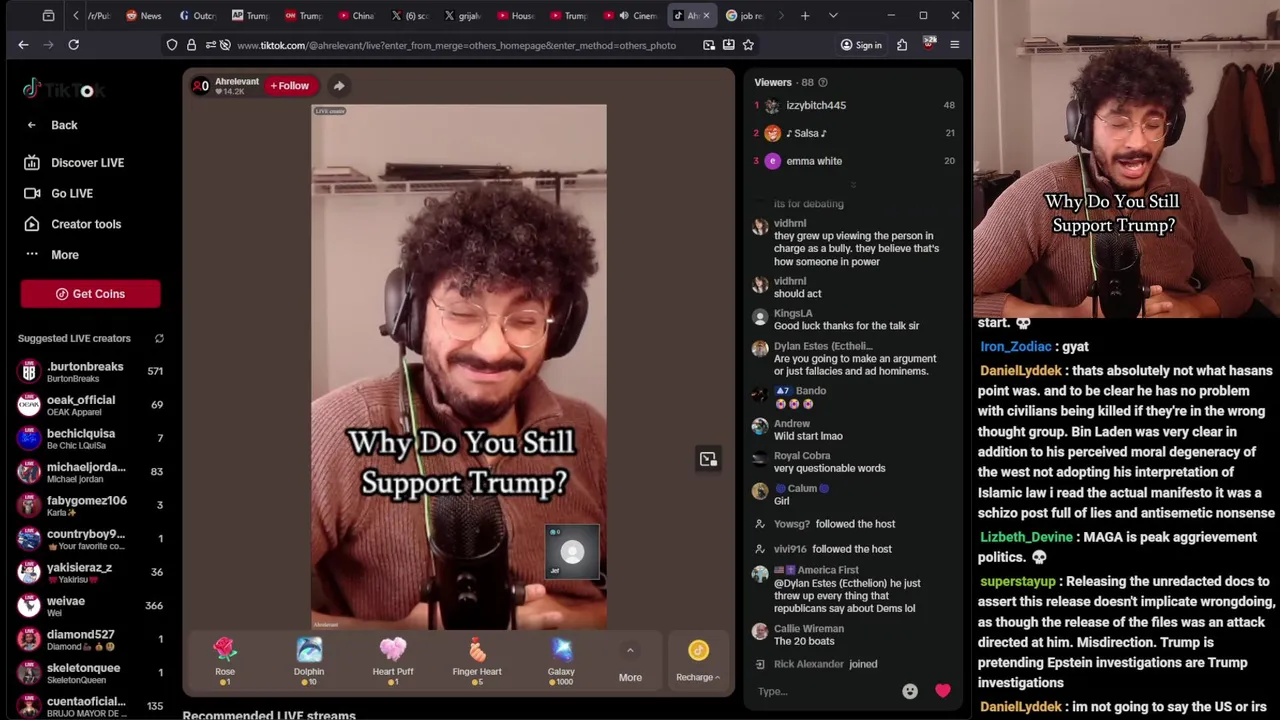
Task: Close the active TikTok tab
Action: (706, 16)
